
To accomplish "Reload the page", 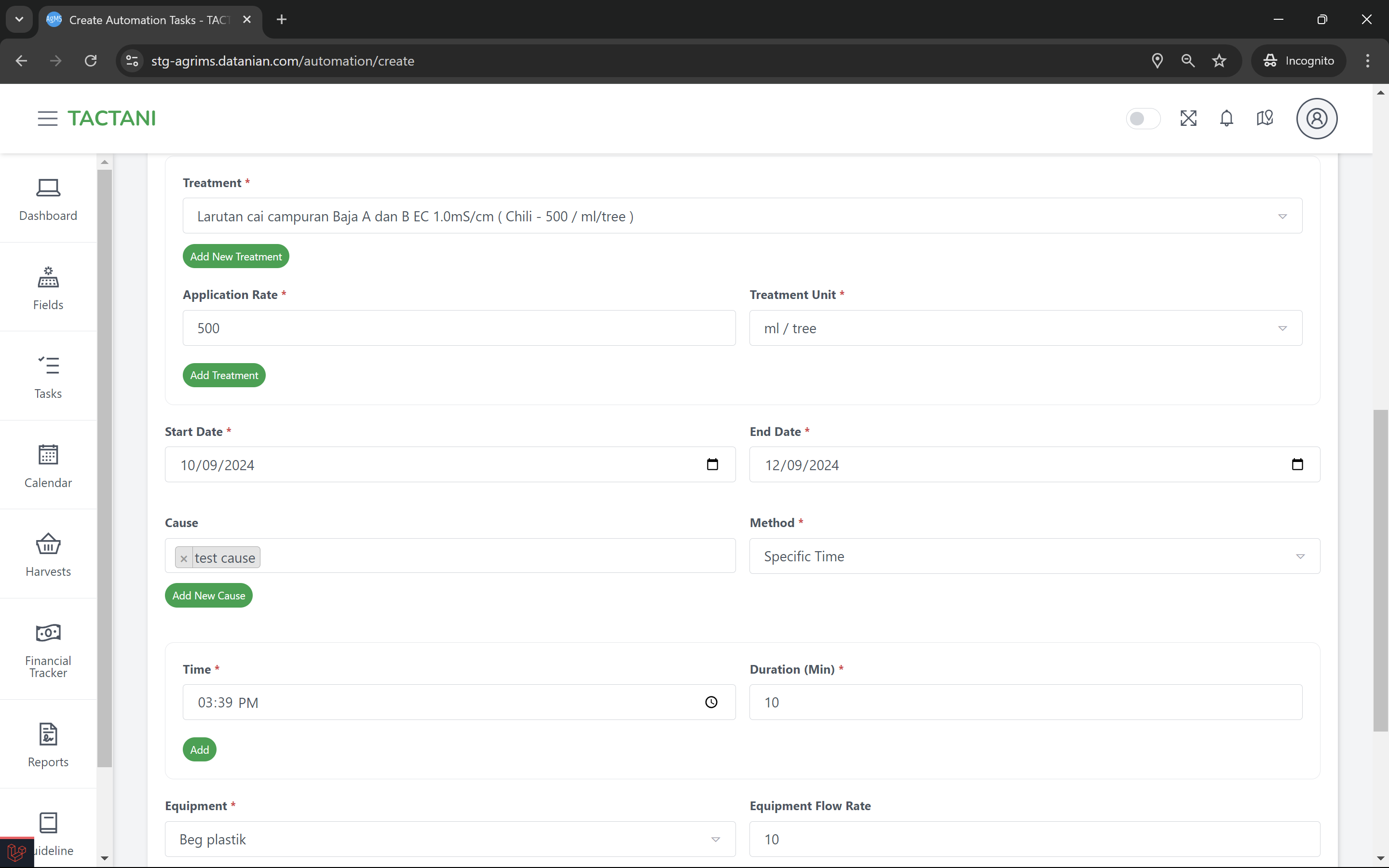I will (91, 61).
